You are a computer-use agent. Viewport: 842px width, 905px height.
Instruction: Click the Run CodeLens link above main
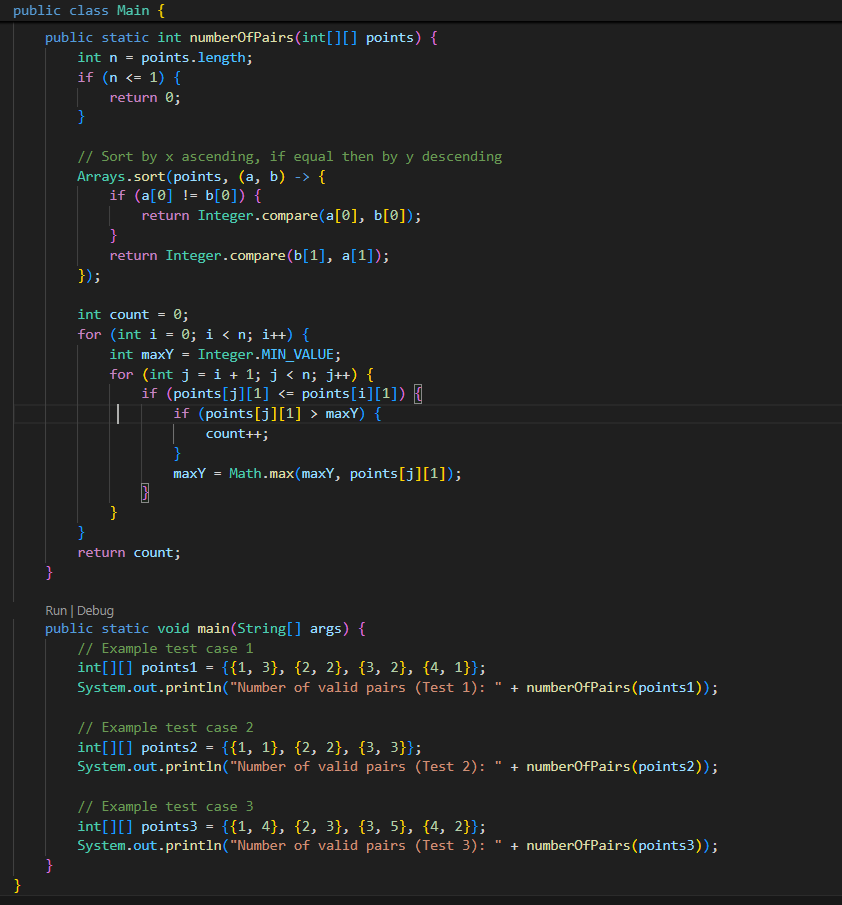(x=56, y=611)
